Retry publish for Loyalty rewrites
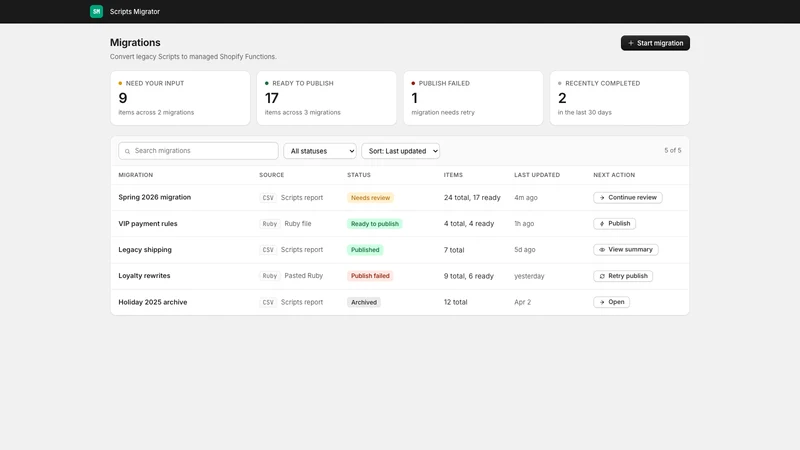800x450 pixels. pos(623,276)
